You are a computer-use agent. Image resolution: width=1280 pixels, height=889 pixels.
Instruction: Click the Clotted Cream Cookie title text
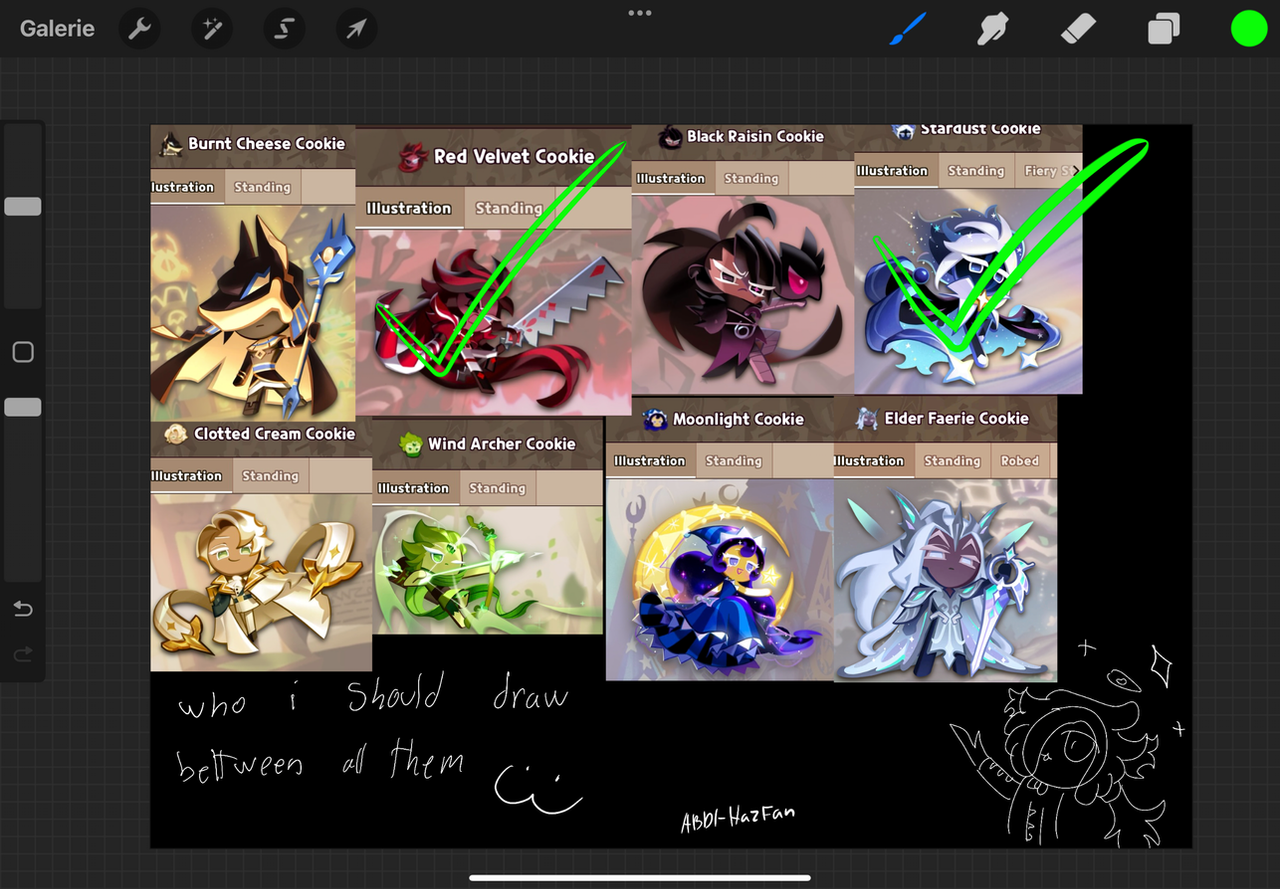coord(275,434)
